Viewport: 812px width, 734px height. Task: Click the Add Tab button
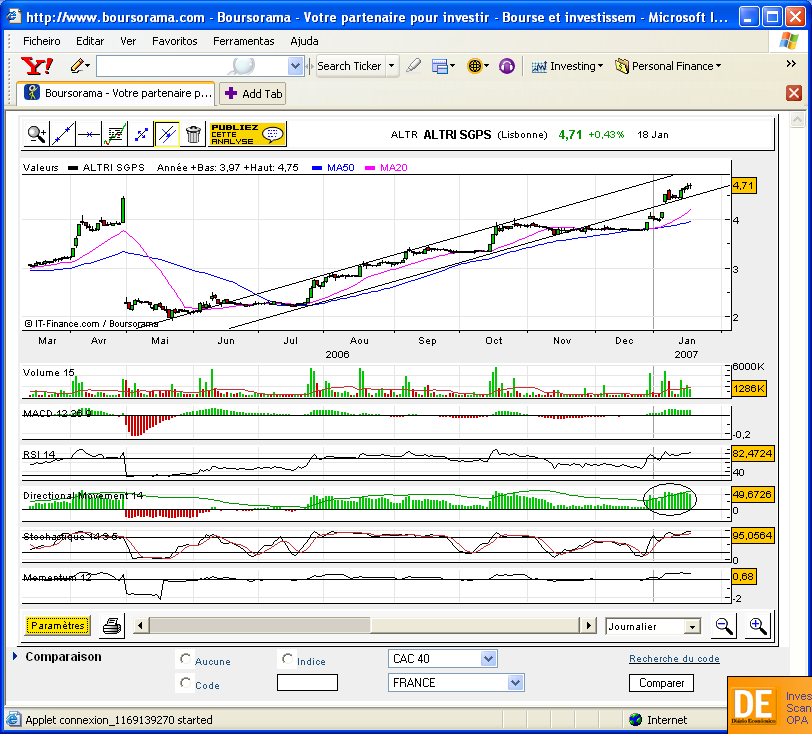tap(253, 94)
